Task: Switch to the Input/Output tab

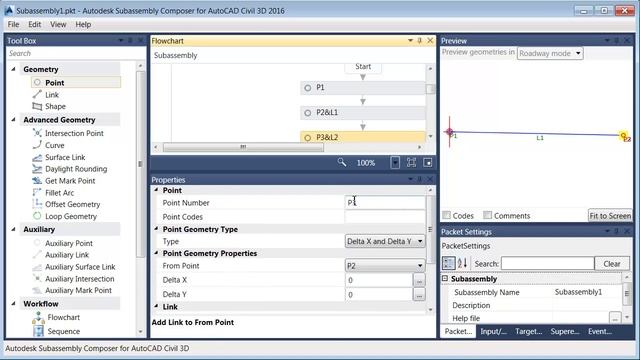Action: pyautogui.click(x=493, y=331)
